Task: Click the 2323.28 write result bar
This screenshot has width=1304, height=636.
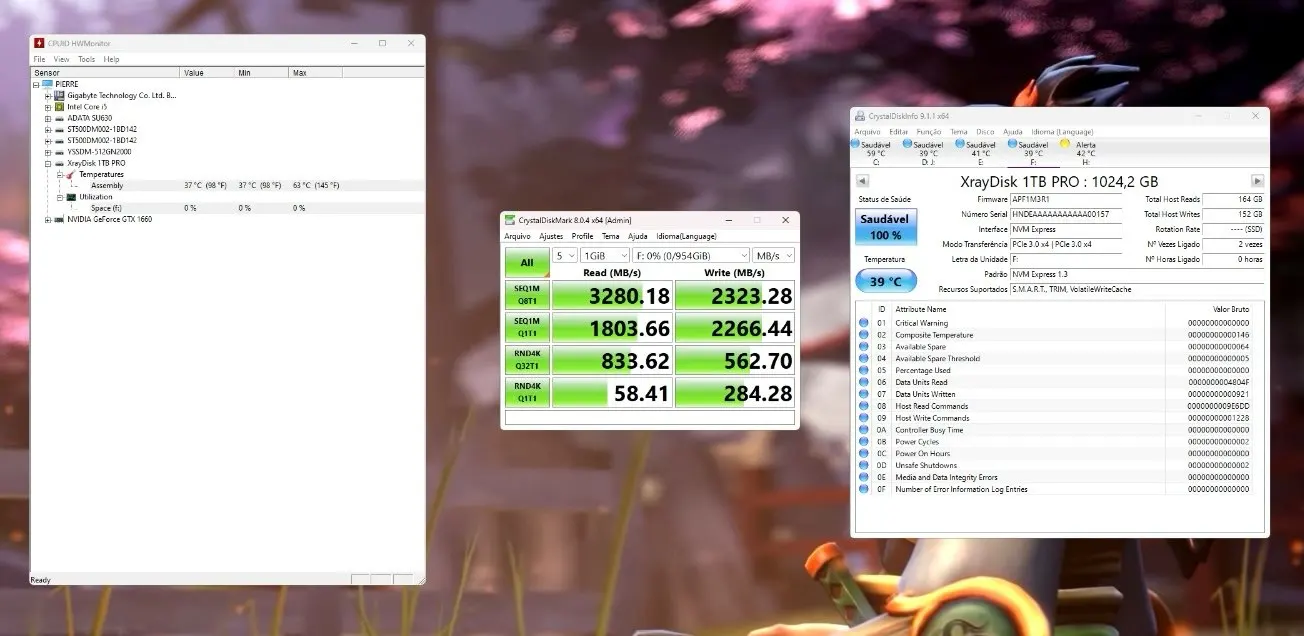Action: (735, 295)
